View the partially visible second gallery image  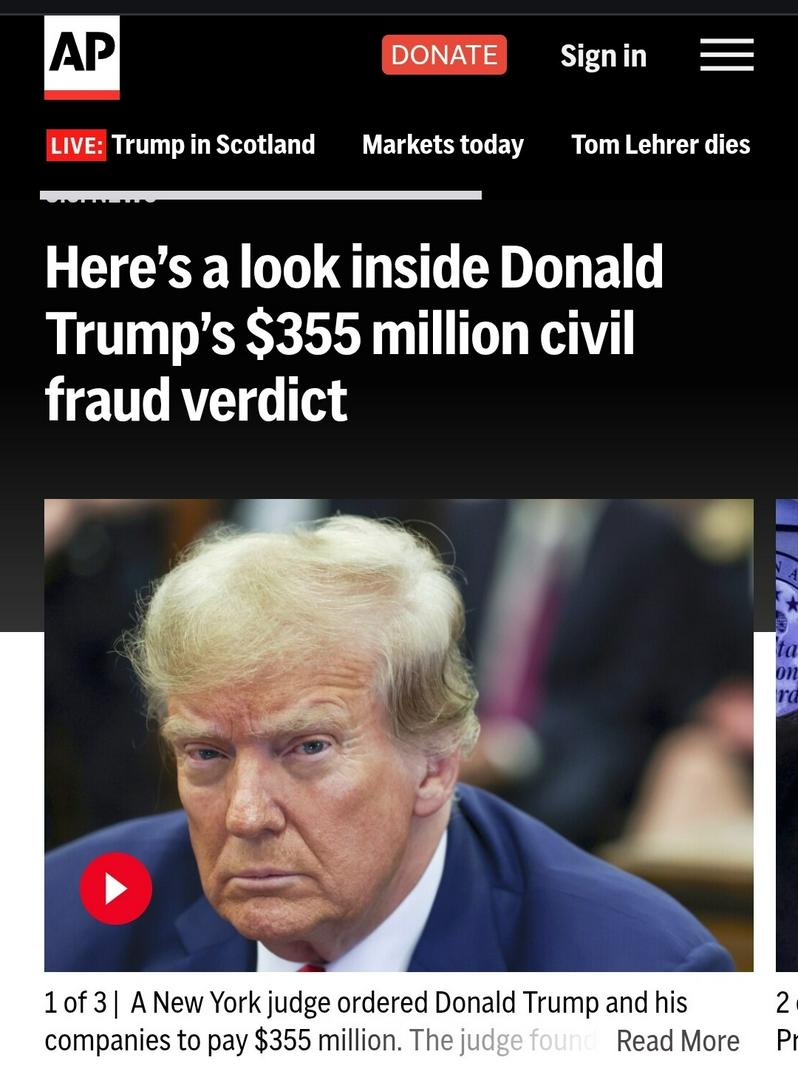(x=787, y=735)
